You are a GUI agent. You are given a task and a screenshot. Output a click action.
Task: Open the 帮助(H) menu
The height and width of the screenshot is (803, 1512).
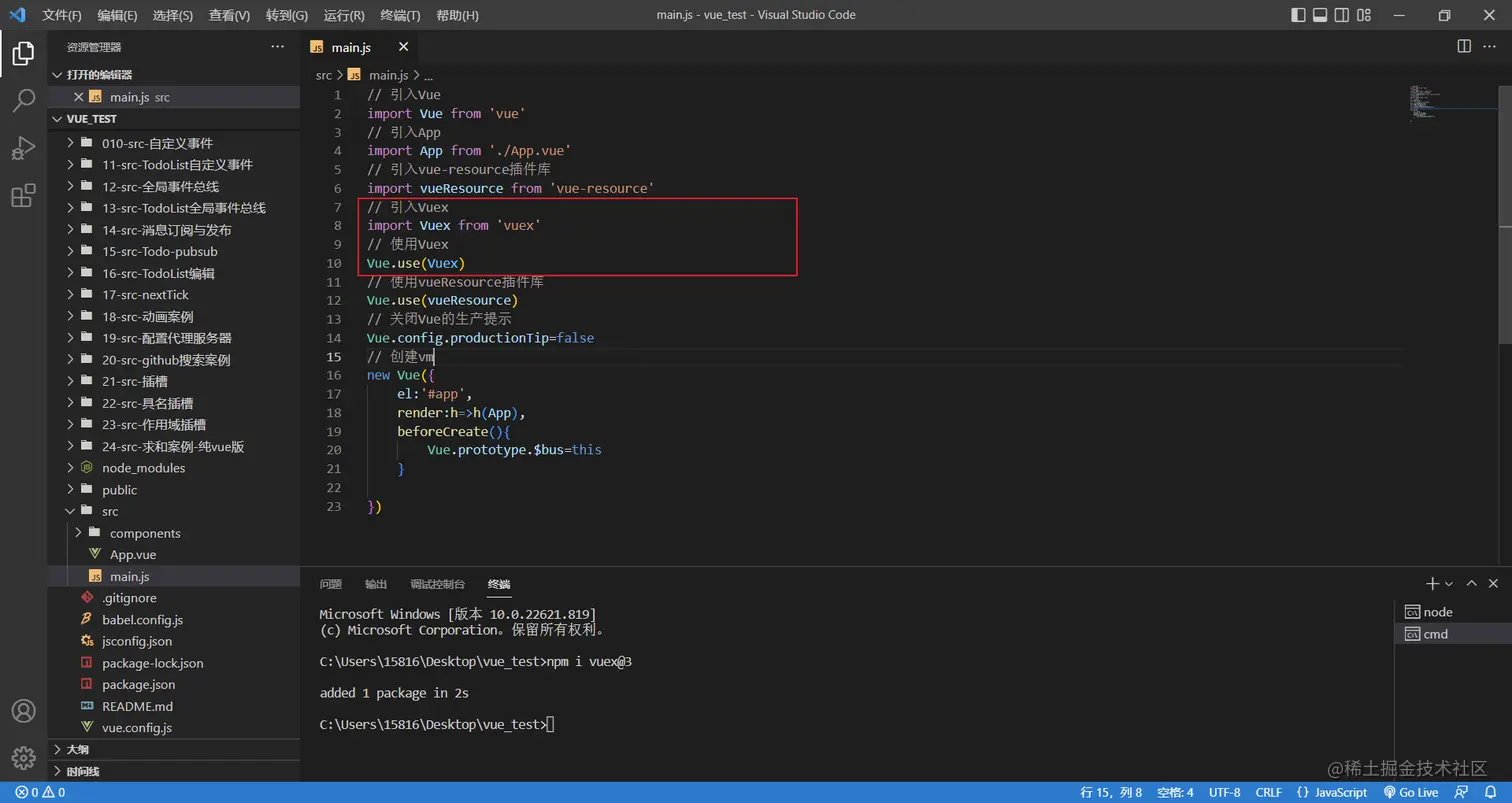click(x=458, y=15)
